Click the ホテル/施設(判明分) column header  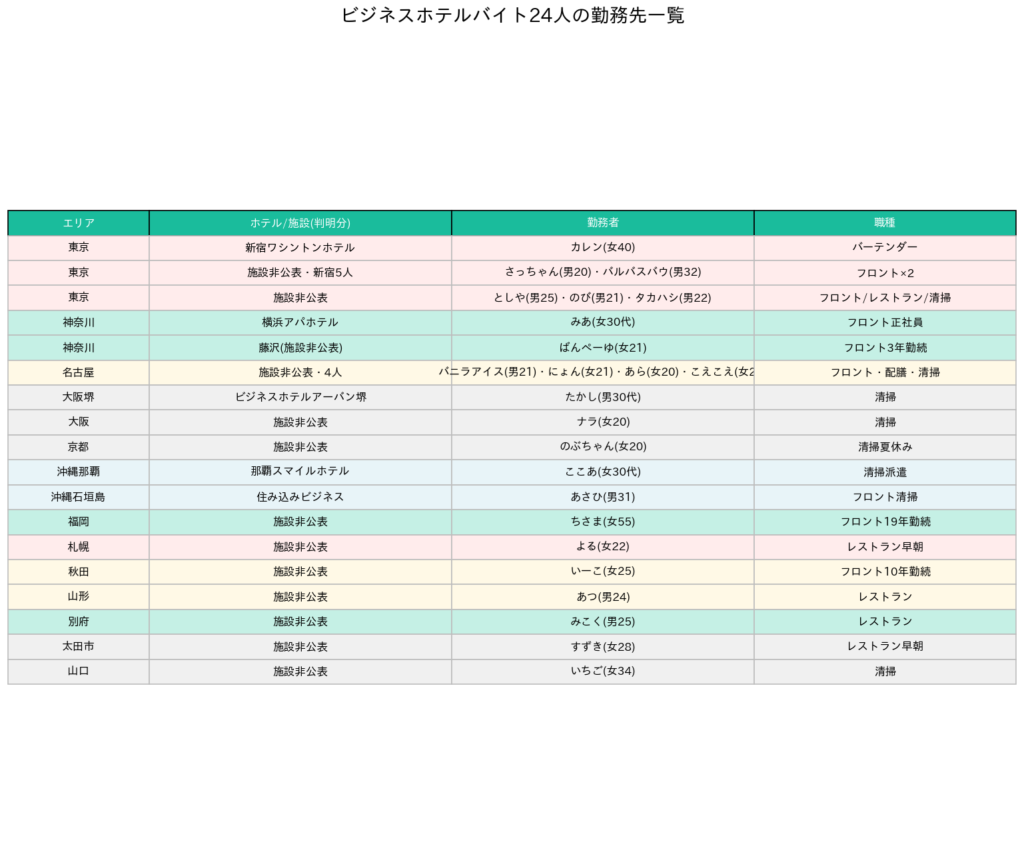(300, 223)
